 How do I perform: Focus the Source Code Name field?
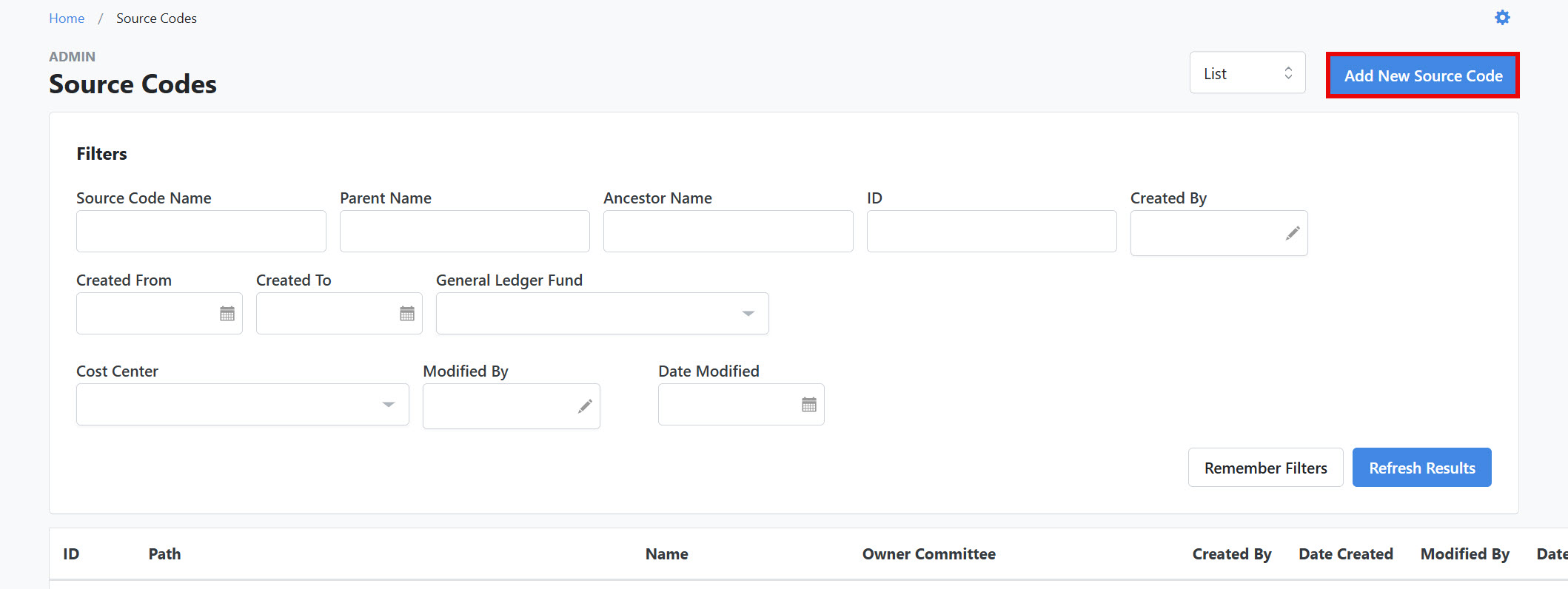(201, 232)
